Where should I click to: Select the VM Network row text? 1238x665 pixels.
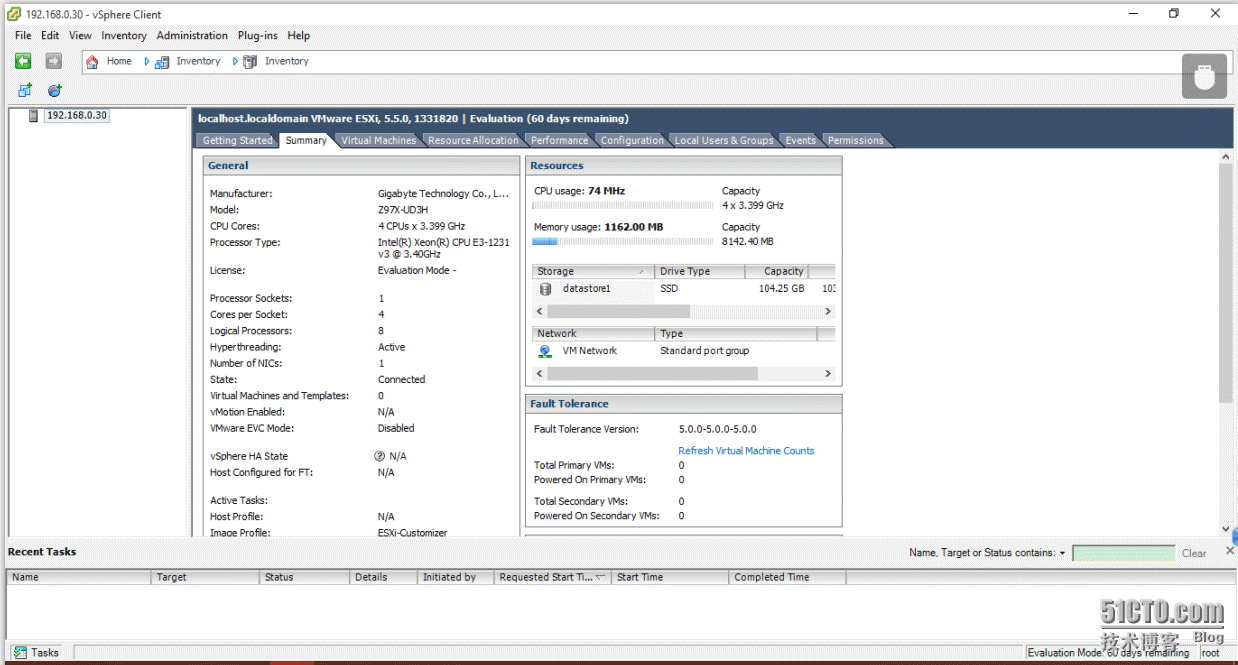click(589, 351)
